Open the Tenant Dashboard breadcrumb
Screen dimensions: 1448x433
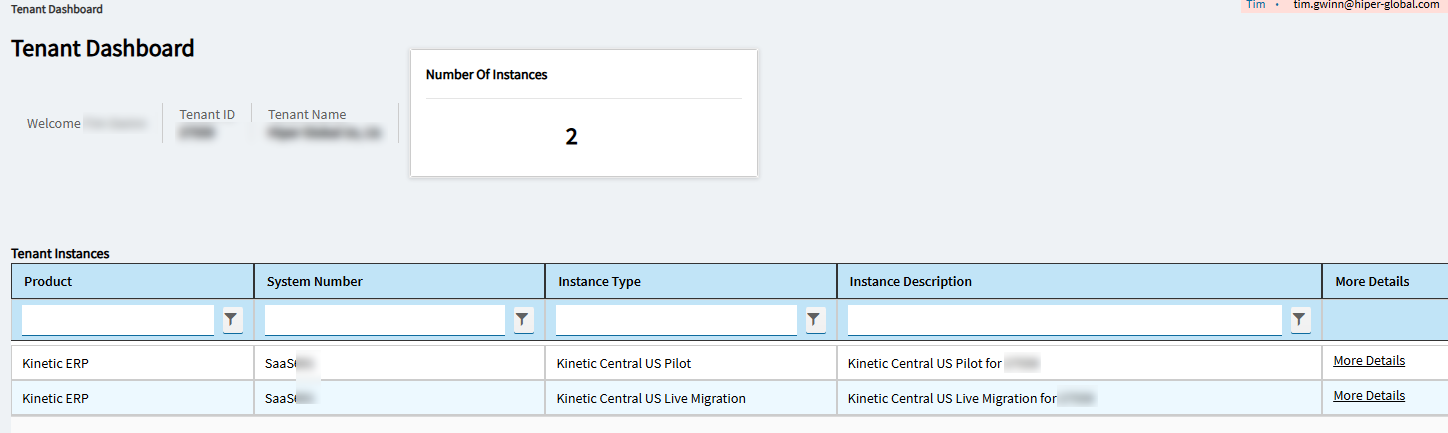(x=57, y=9)
